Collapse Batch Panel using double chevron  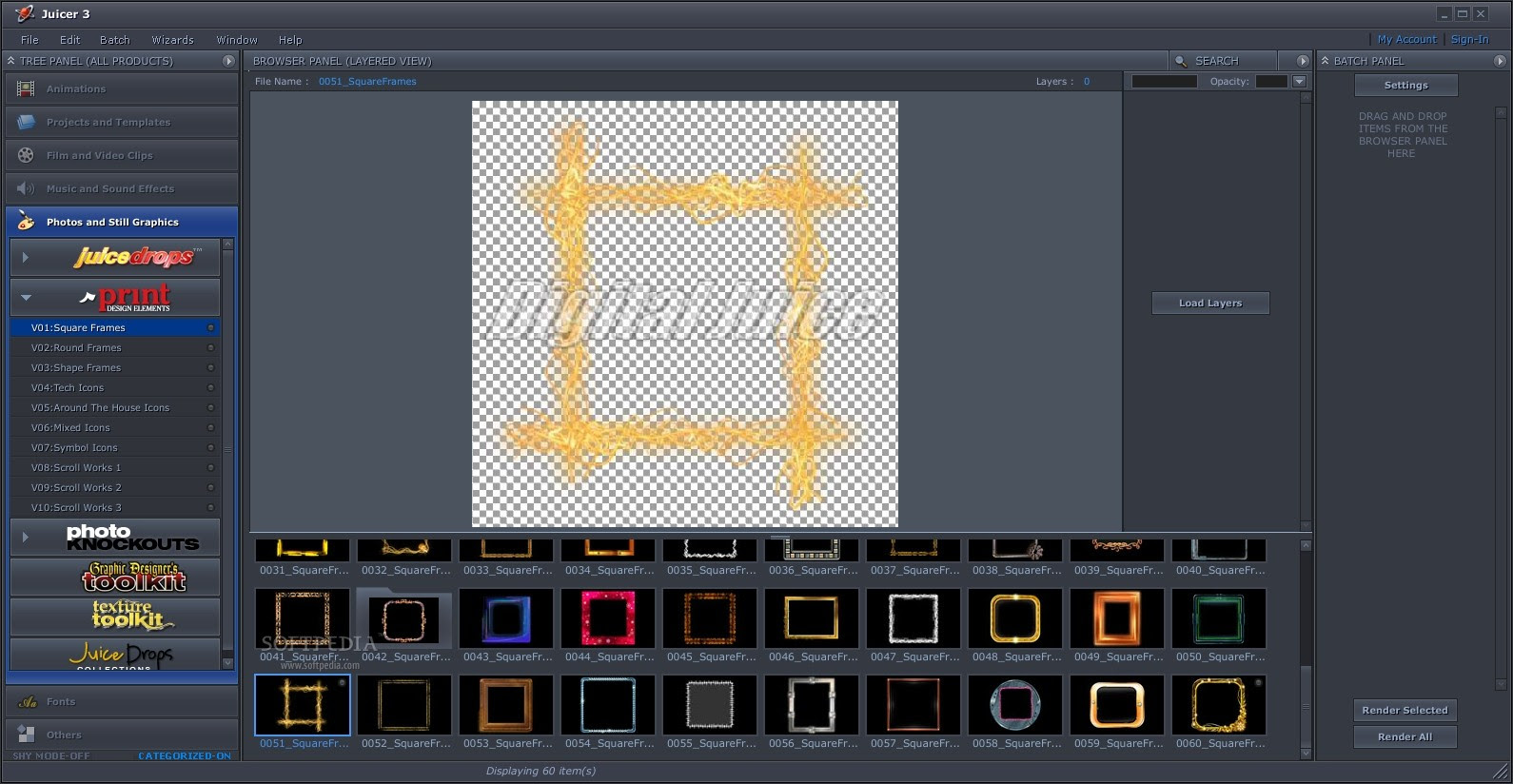tap(1325, 61)
